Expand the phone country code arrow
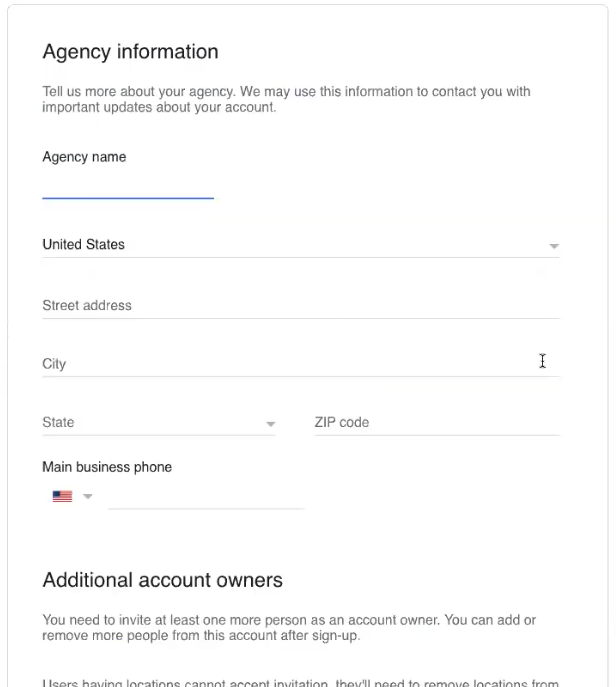Screen dimensions: 616x687 [x=88, y=496]
